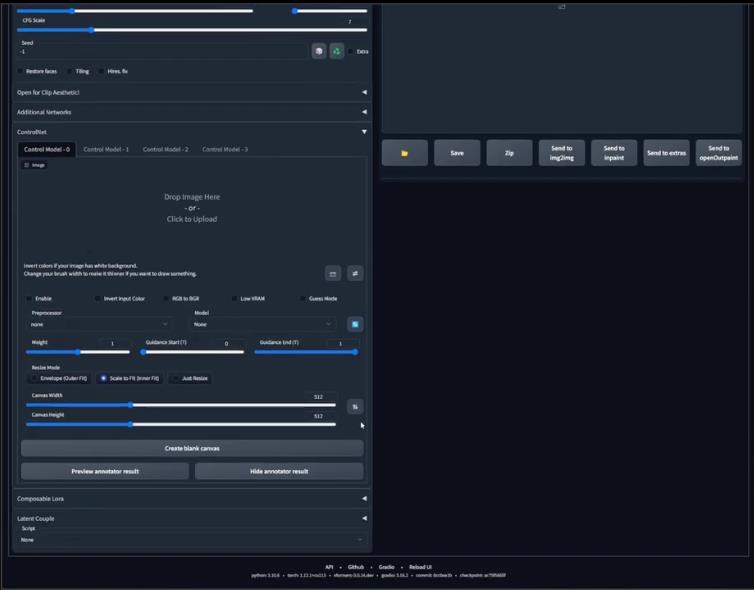Screen dimensions: 754x590
Task: Refresh the ControlNet model list icon
Action: point(355,324)
